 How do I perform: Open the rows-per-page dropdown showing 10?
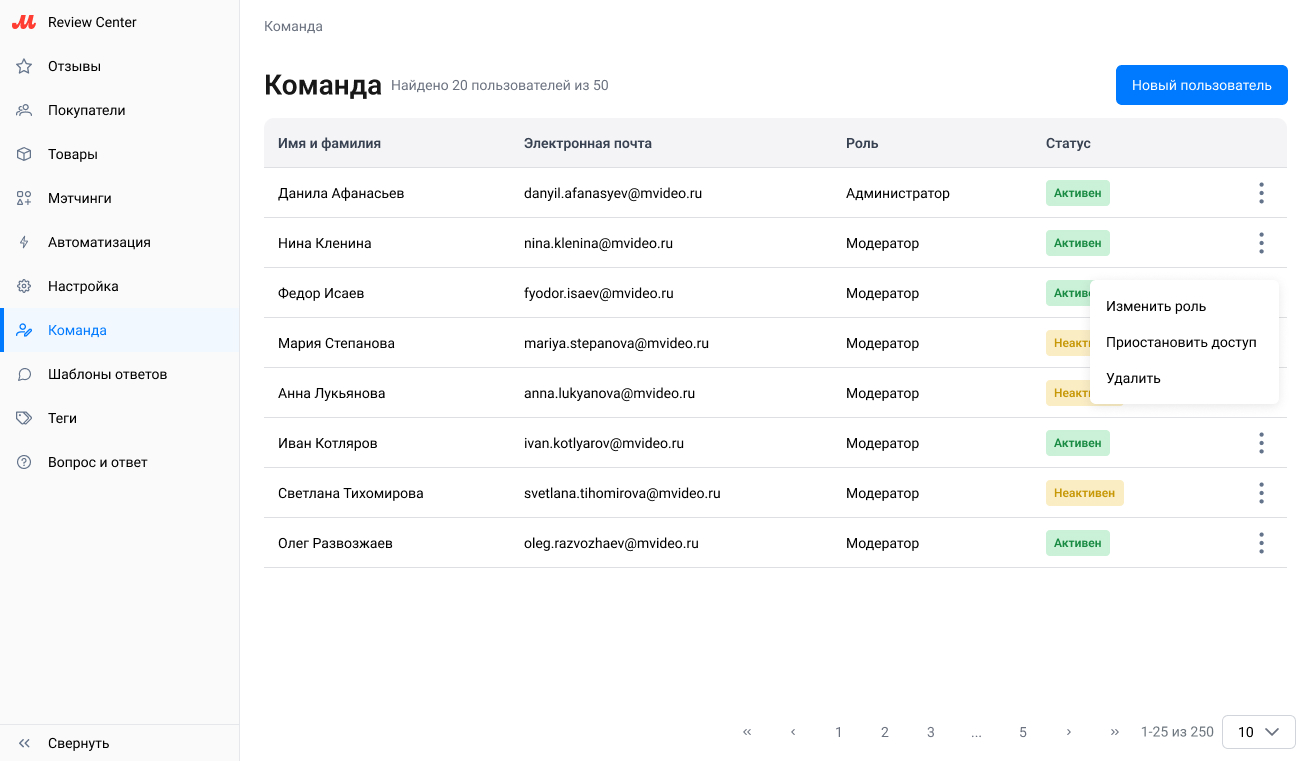tap(1259, 732)
